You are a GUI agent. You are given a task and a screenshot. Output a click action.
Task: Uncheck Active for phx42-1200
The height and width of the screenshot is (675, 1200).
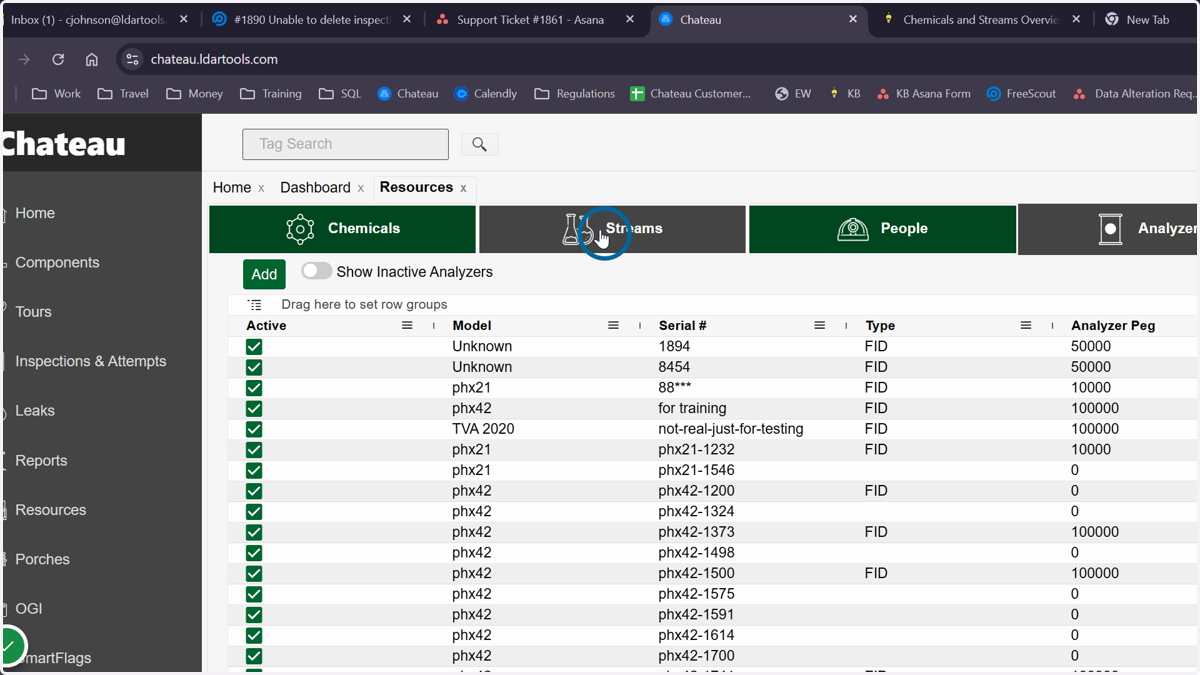[254, 491]
